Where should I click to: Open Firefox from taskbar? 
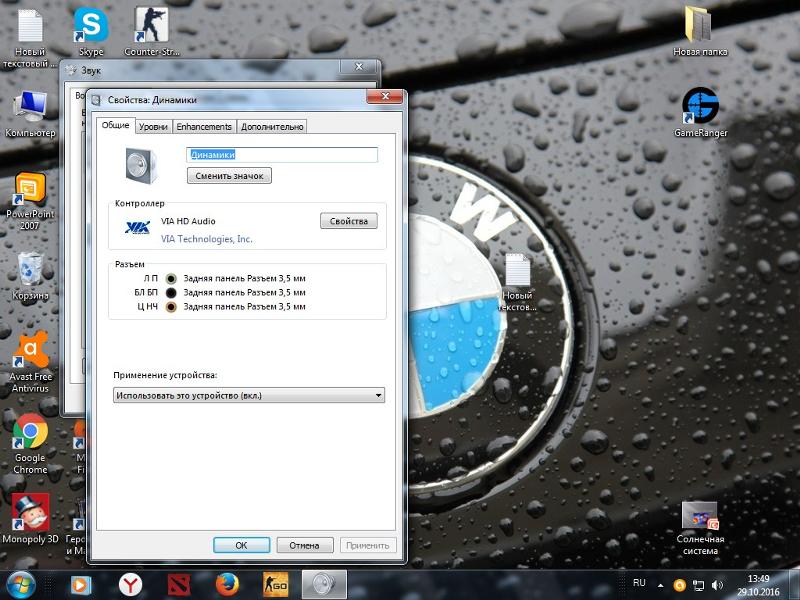227,585
